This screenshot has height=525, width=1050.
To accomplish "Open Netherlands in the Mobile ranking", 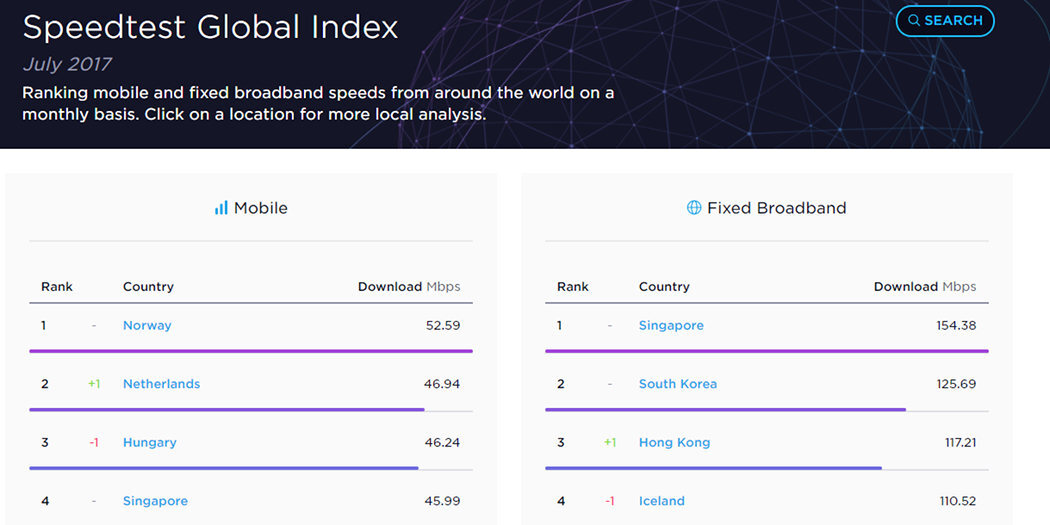I will pos(161,384).
